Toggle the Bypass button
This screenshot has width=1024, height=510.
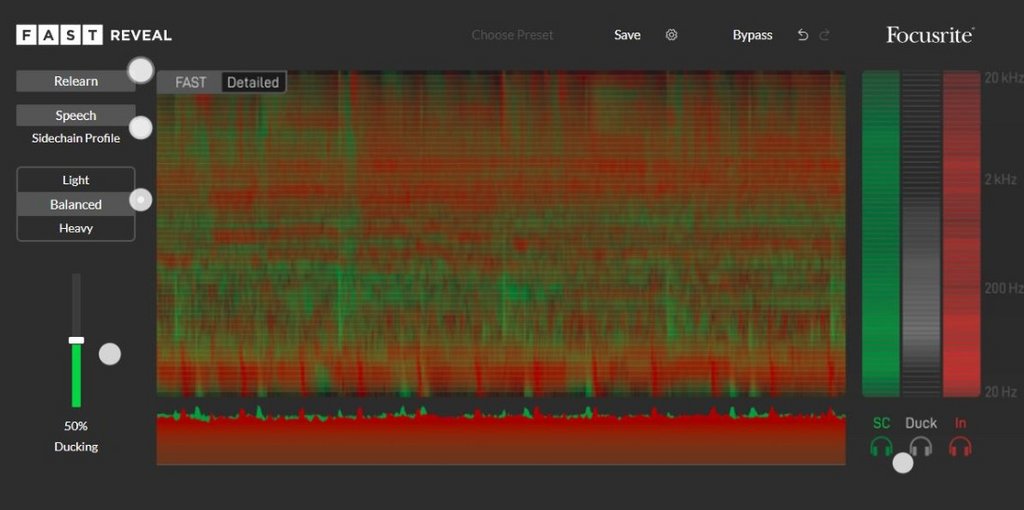coord(752,35)
